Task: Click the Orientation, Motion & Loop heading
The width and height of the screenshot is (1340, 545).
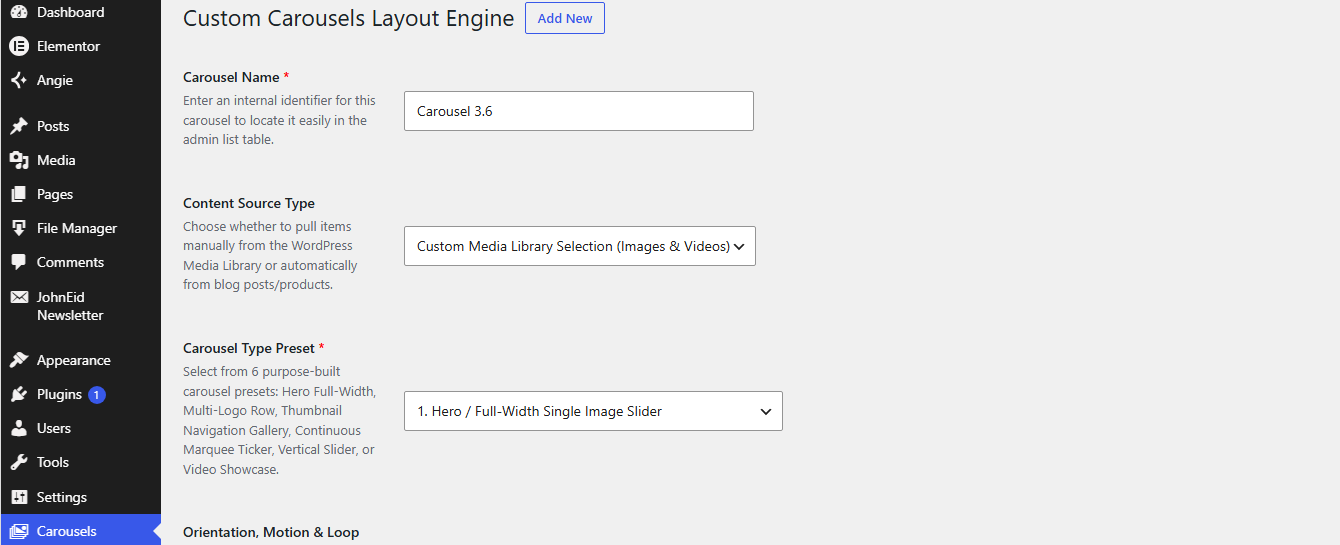Action: (x=271, y=532)
